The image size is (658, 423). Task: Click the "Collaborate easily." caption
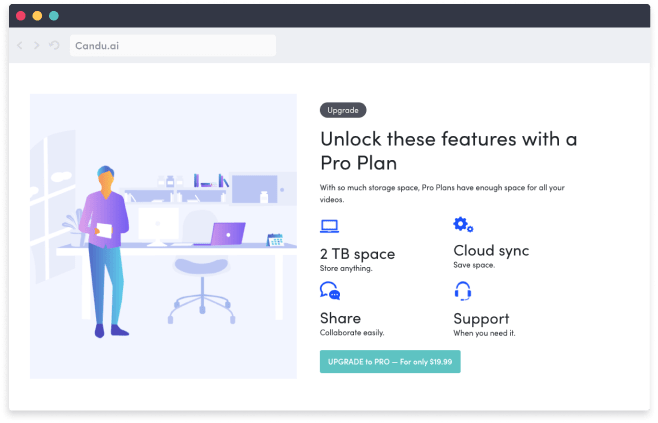click(x=352, y=332)
